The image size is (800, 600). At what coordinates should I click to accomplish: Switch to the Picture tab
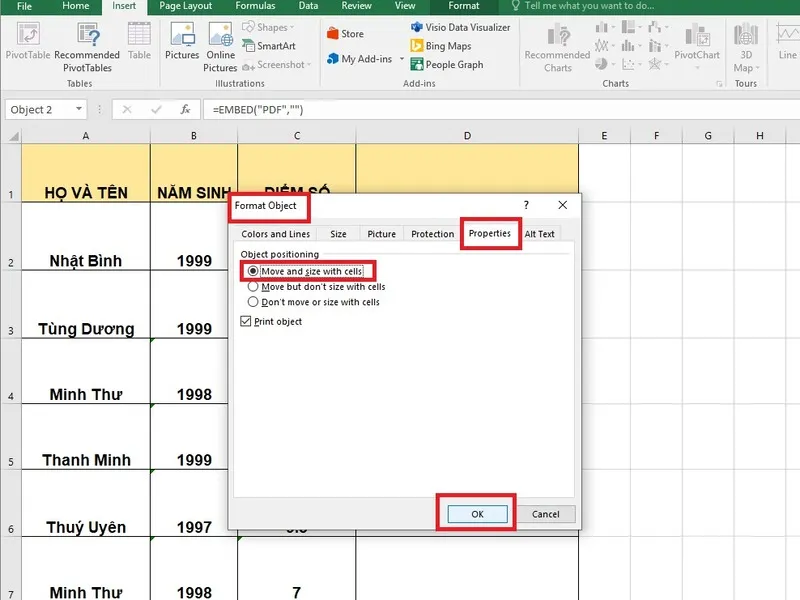tap(381, 234)
